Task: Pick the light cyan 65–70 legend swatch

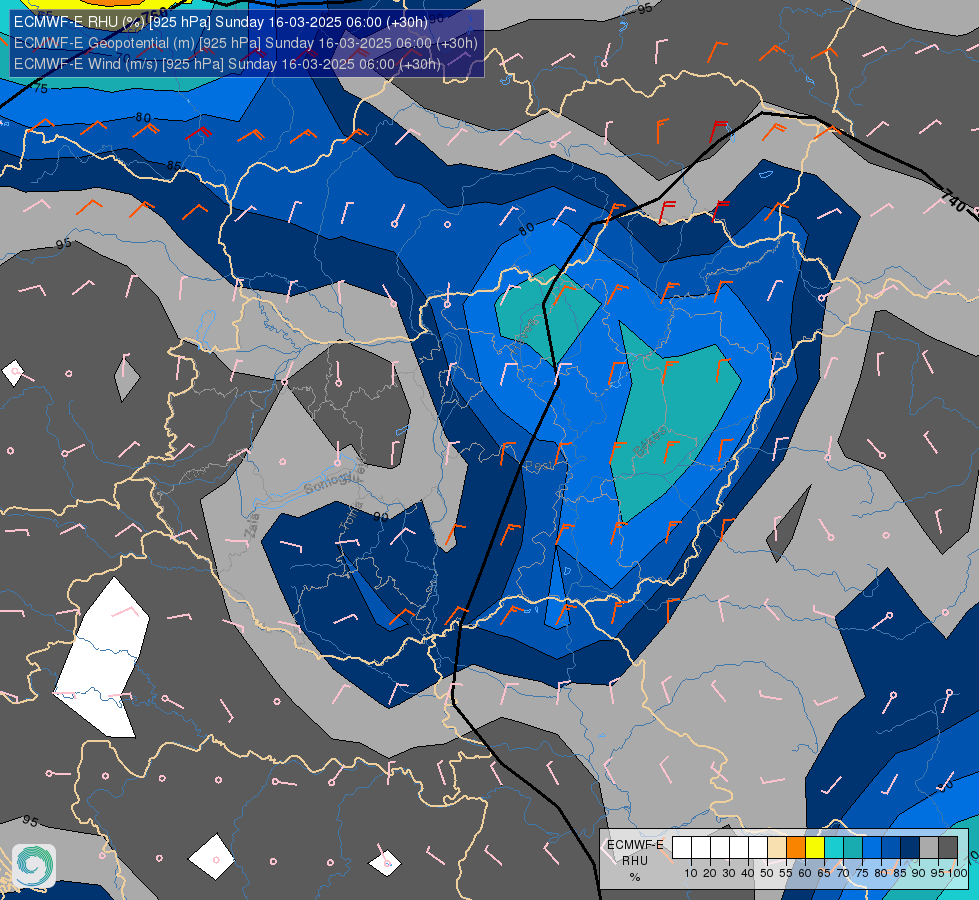Action: pyautogui.click(x=834, y=848)
